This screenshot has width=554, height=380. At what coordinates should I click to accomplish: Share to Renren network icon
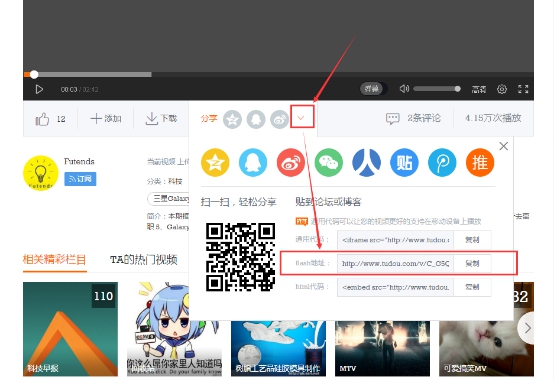click(x=366, y=163)
